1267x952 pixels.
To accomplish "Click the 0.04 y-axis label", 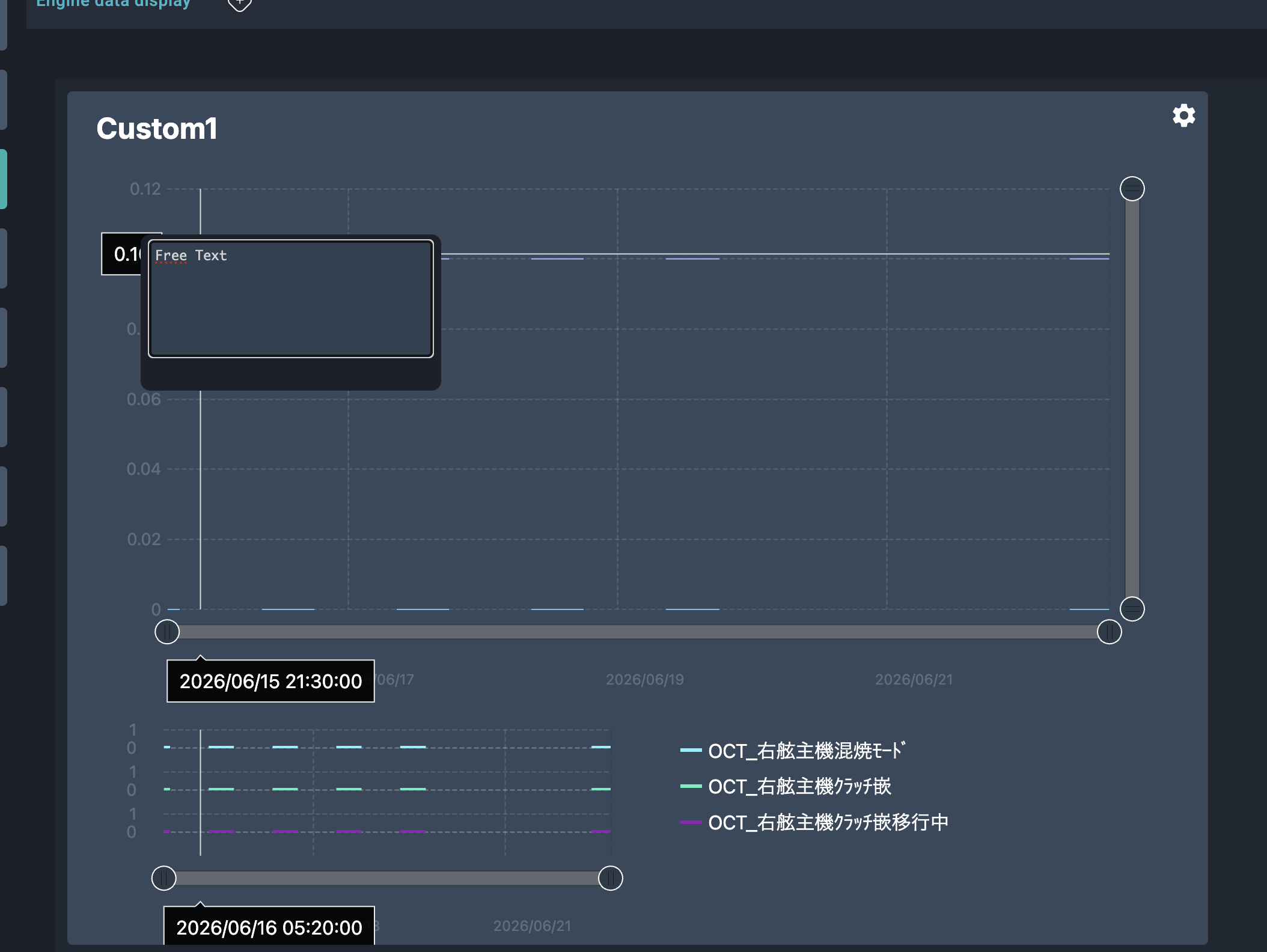I will click(x=144, y=469).
